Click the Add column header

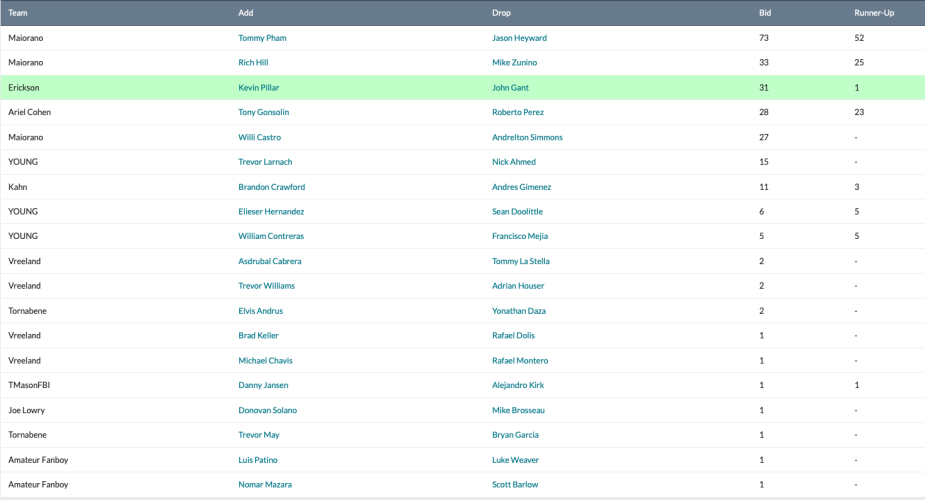245,12
